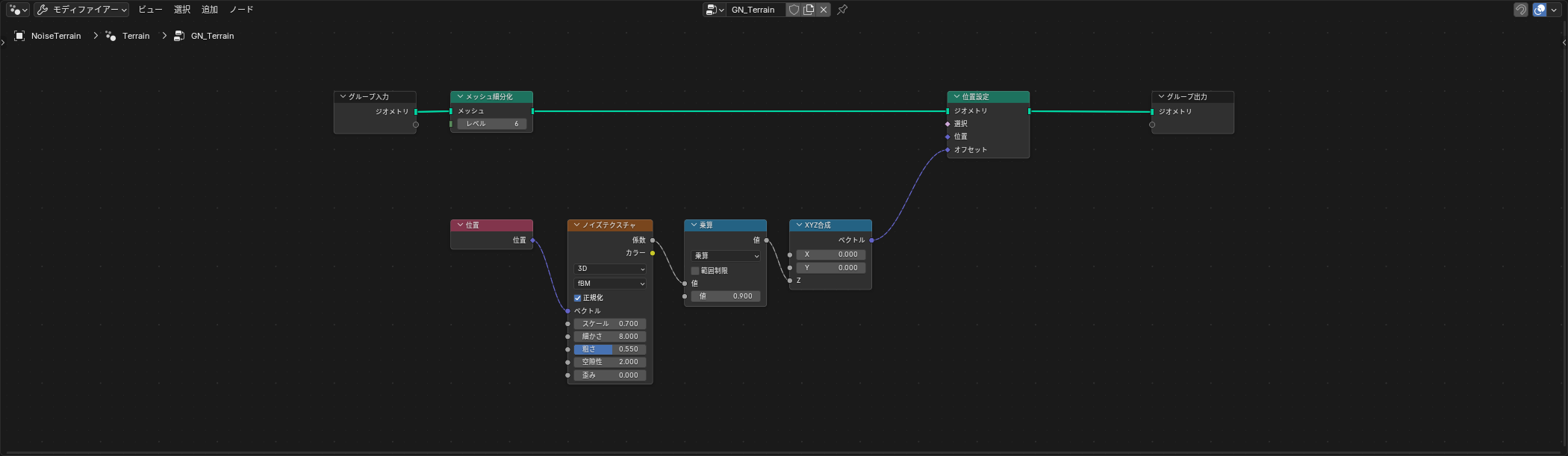Open the 乗算 operation dropdown
Viewport: 1568px width, 456px height.
726,256
